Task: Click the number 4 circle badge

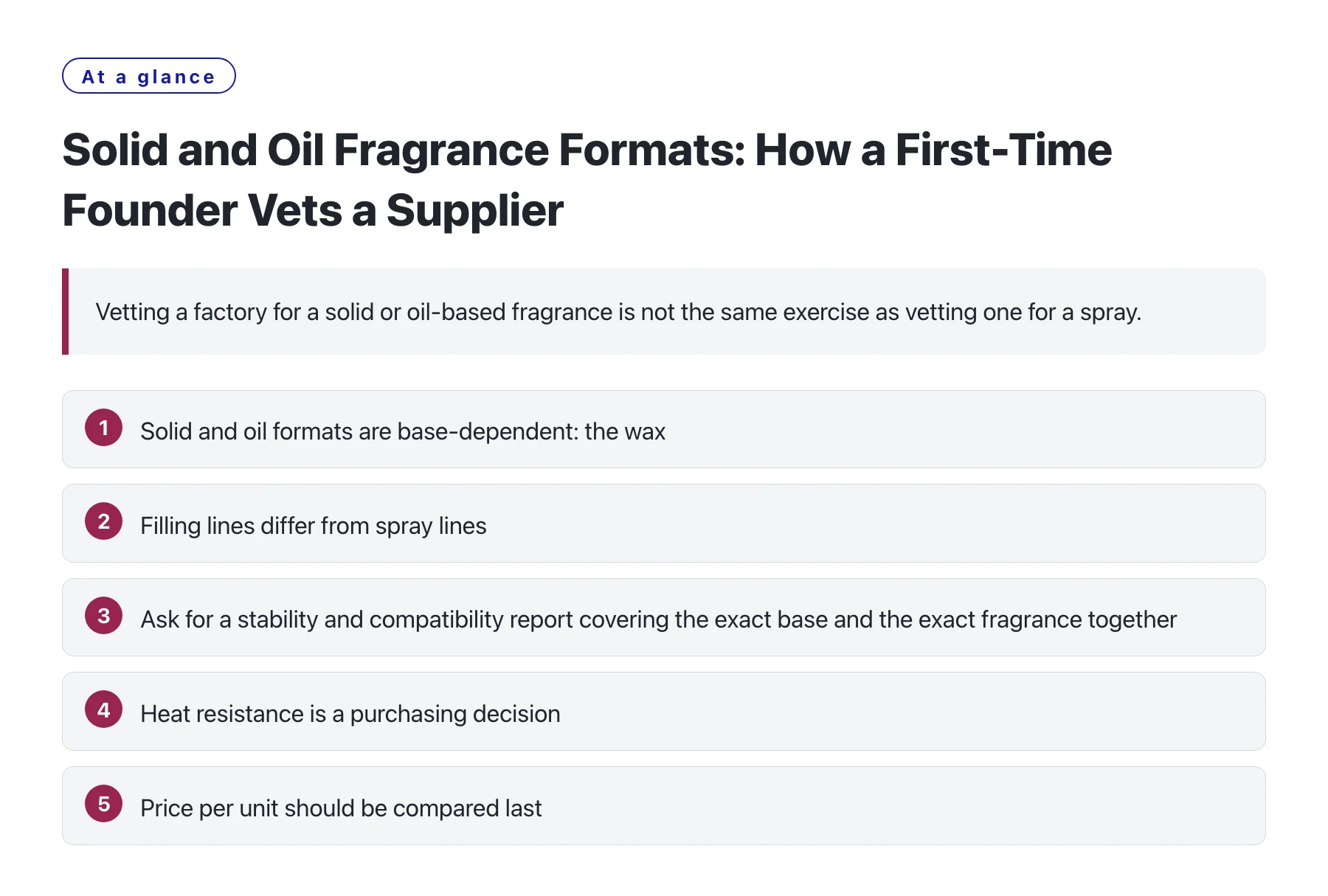Action: (x=103, y=709)
